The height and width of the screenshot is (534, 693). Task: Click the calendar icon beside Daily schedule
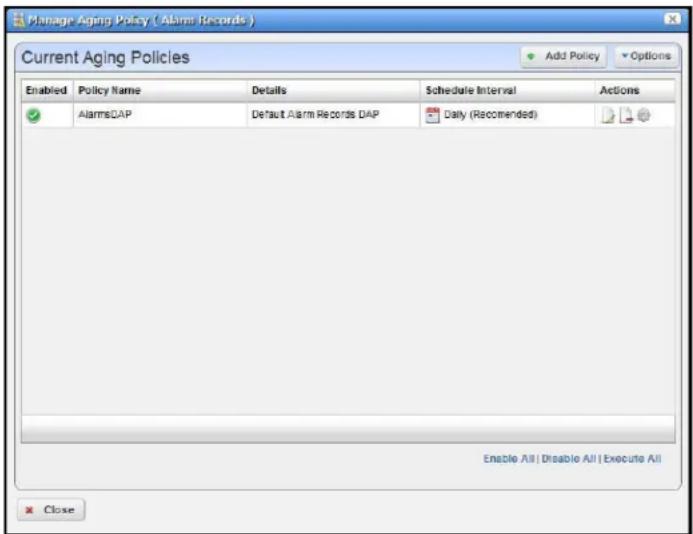coord(432,115)
